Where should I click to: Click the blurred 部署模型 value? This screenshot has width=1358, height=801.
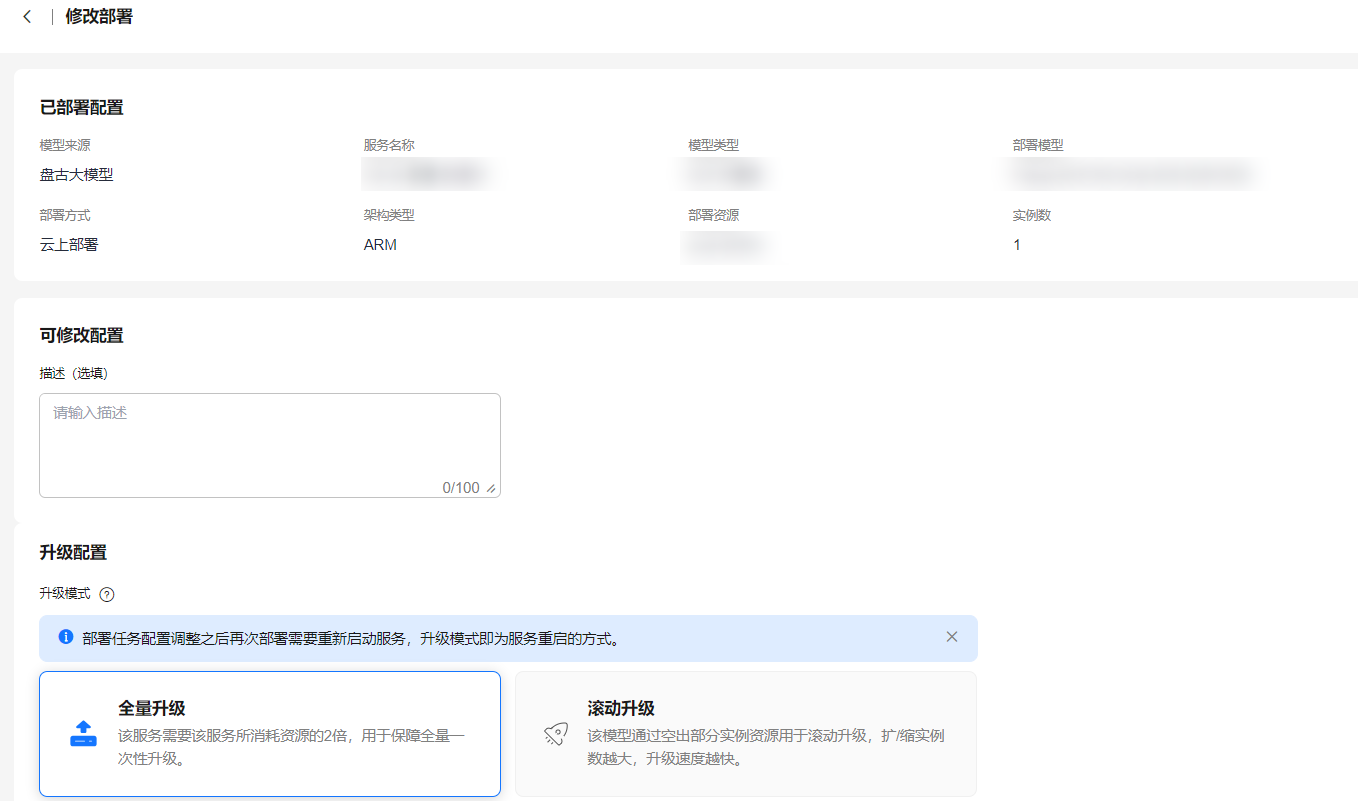[1130, 175]
